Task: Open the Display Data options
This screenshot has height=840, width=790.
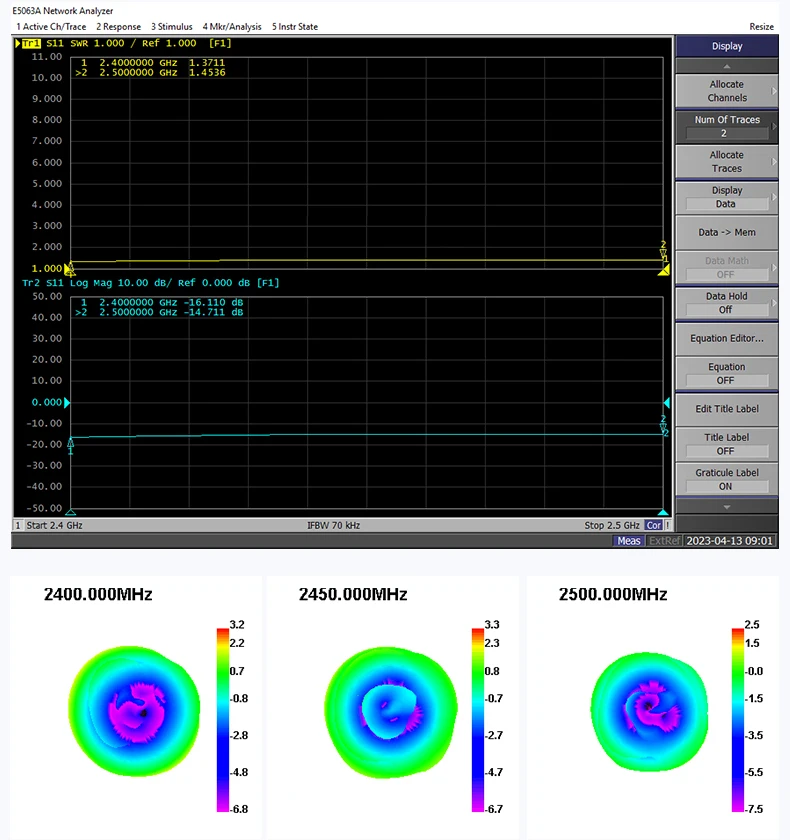Action: (727, 197)
